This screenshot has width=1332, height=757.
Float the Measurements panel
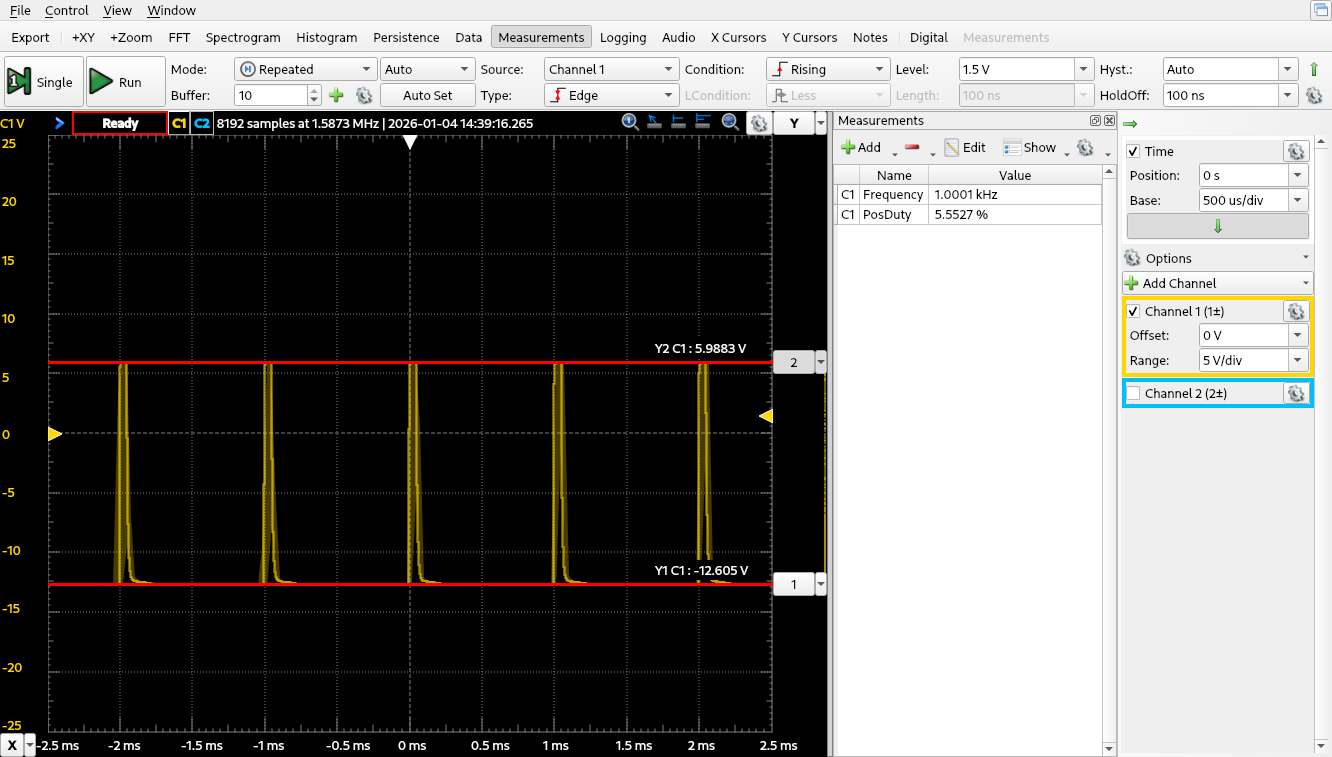click(1095, 121)
